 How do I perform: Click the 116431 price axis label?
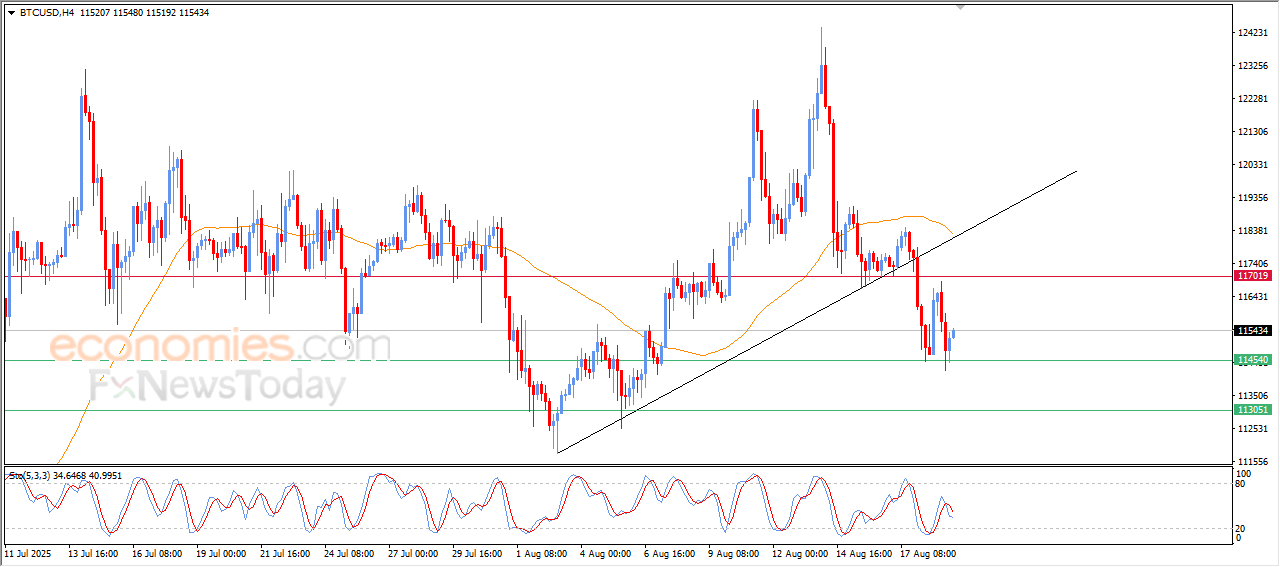[x=1253, y=297]
